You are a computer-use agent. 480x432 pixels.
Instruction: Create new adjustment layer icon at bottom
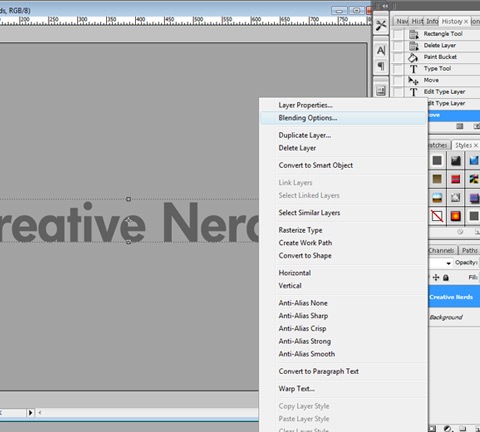point(447,428)
